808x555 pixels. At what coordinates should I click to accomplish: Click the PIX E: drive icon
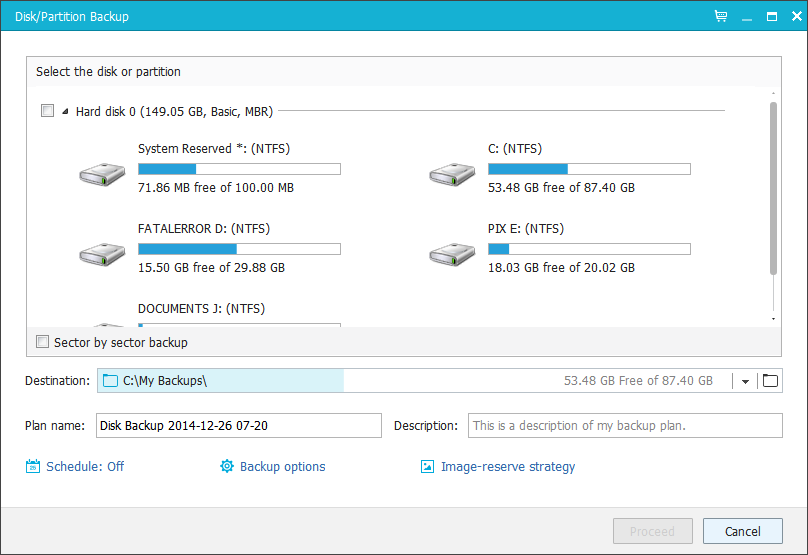[451, 254]
